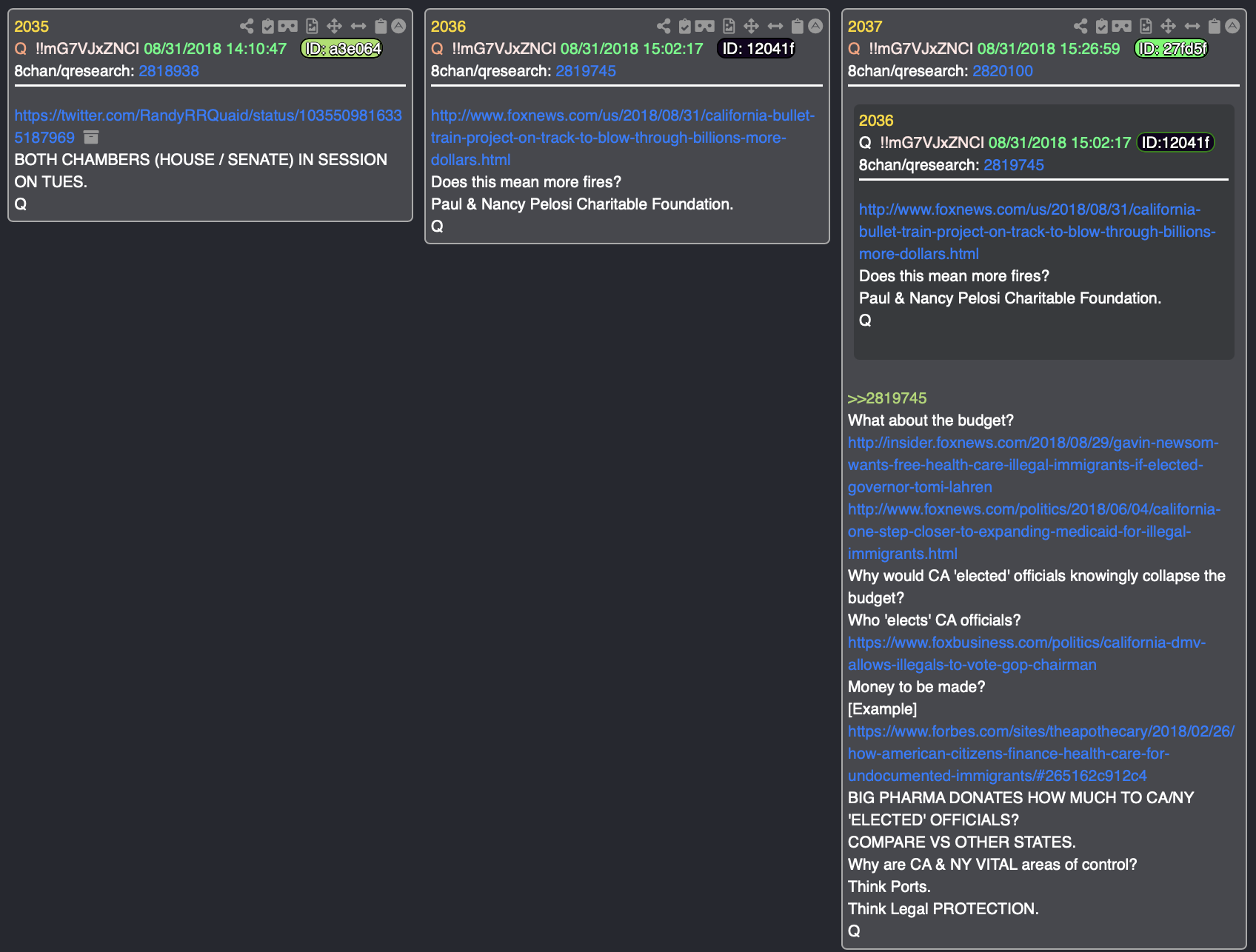Click text 'What about the budget?'
1256x952 pixels.
[931, 420]
